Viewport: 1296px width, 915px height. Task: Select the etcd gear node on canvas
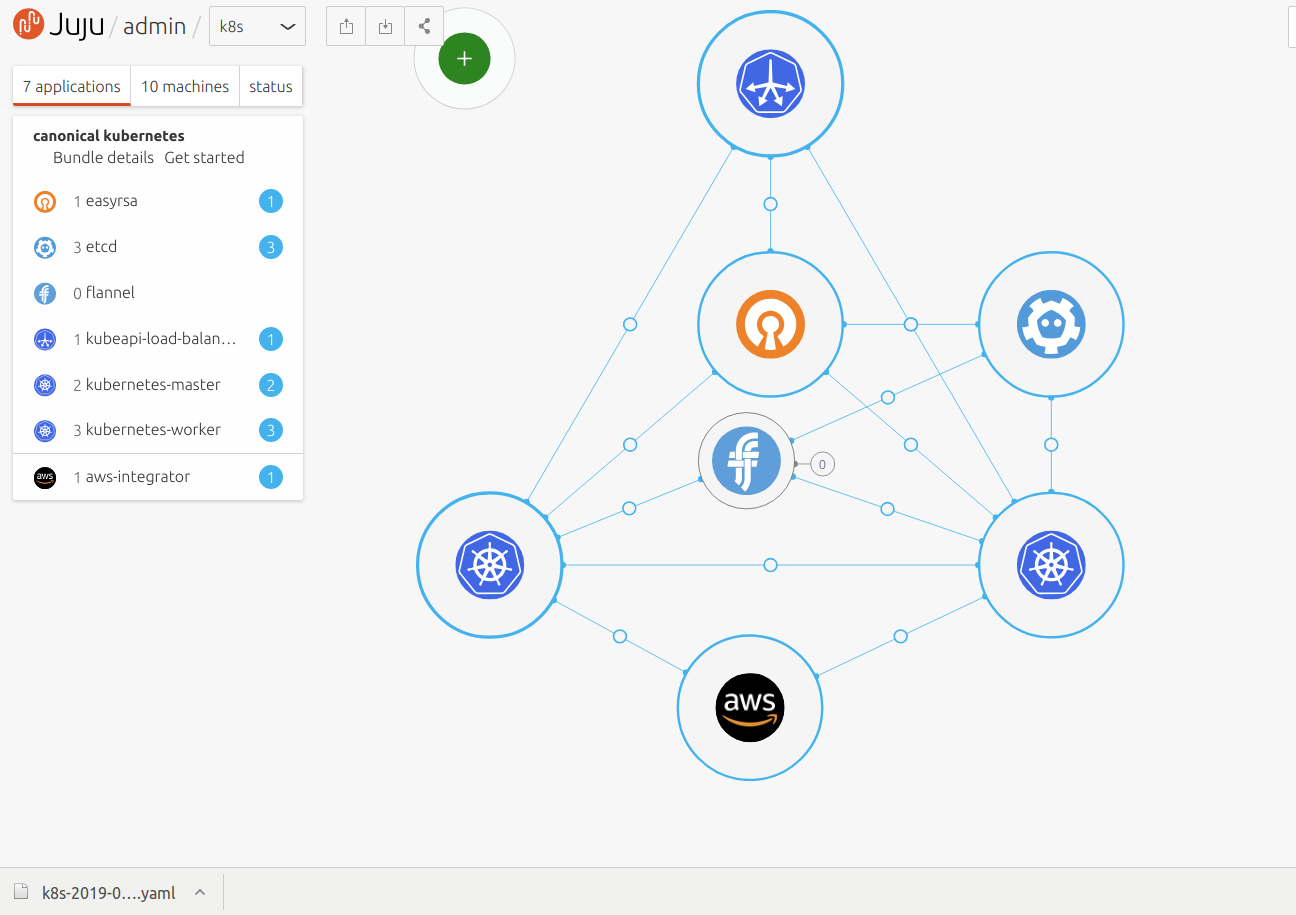tap(1051, 324)
